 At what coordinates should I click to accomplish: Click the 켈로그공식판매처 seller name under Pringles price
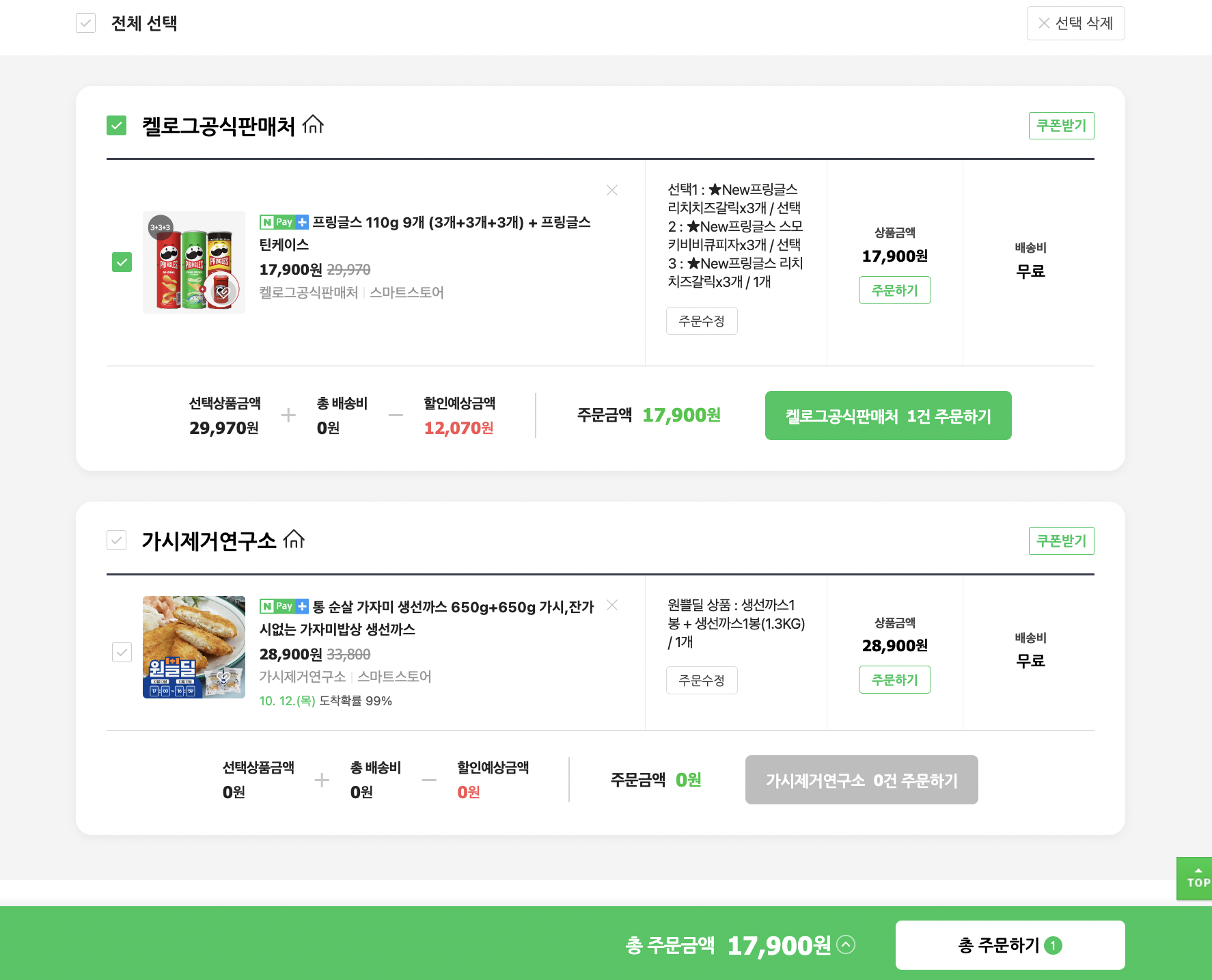pos(309,292)
